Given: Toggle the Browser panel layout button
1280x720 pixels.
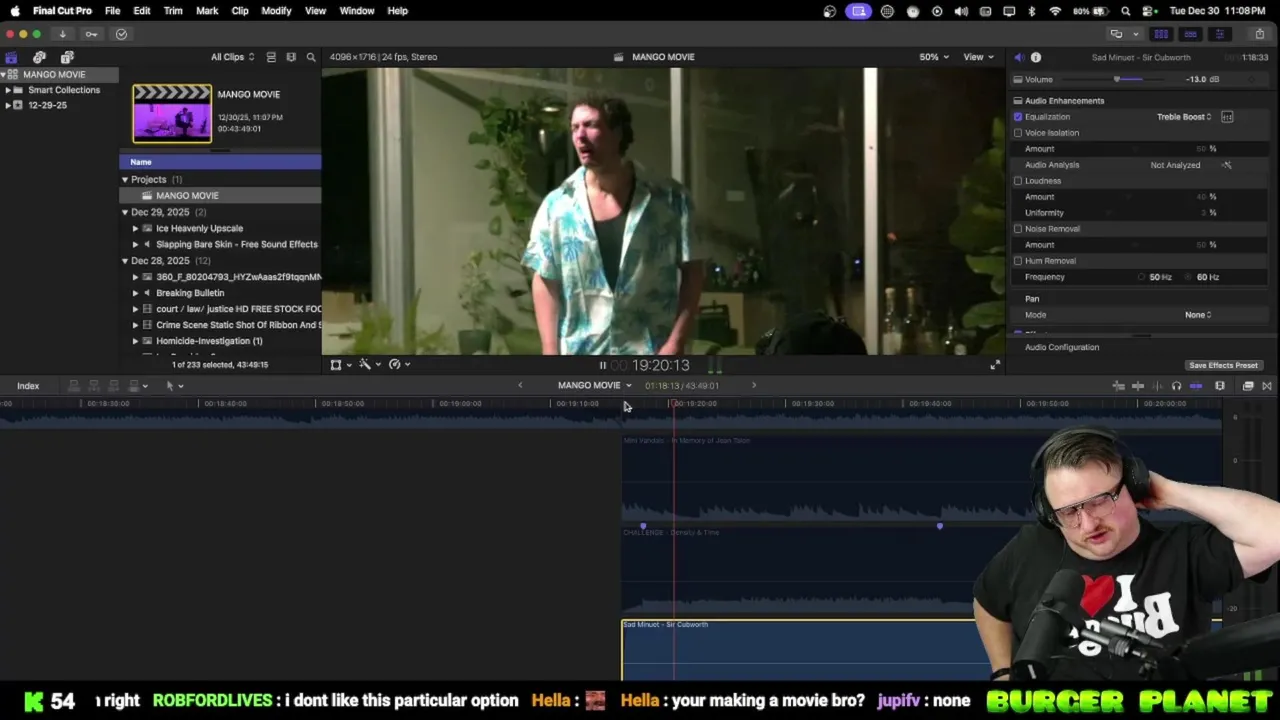Looking at the screenshot, I should pyautogui.click(x=1161, y=34).
